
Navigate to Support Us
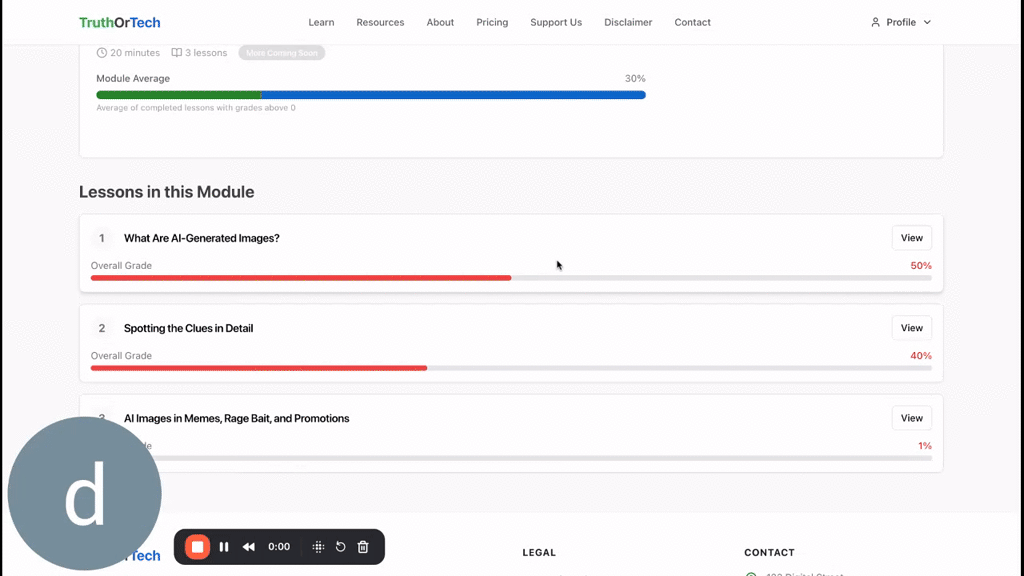pos(556,22)
